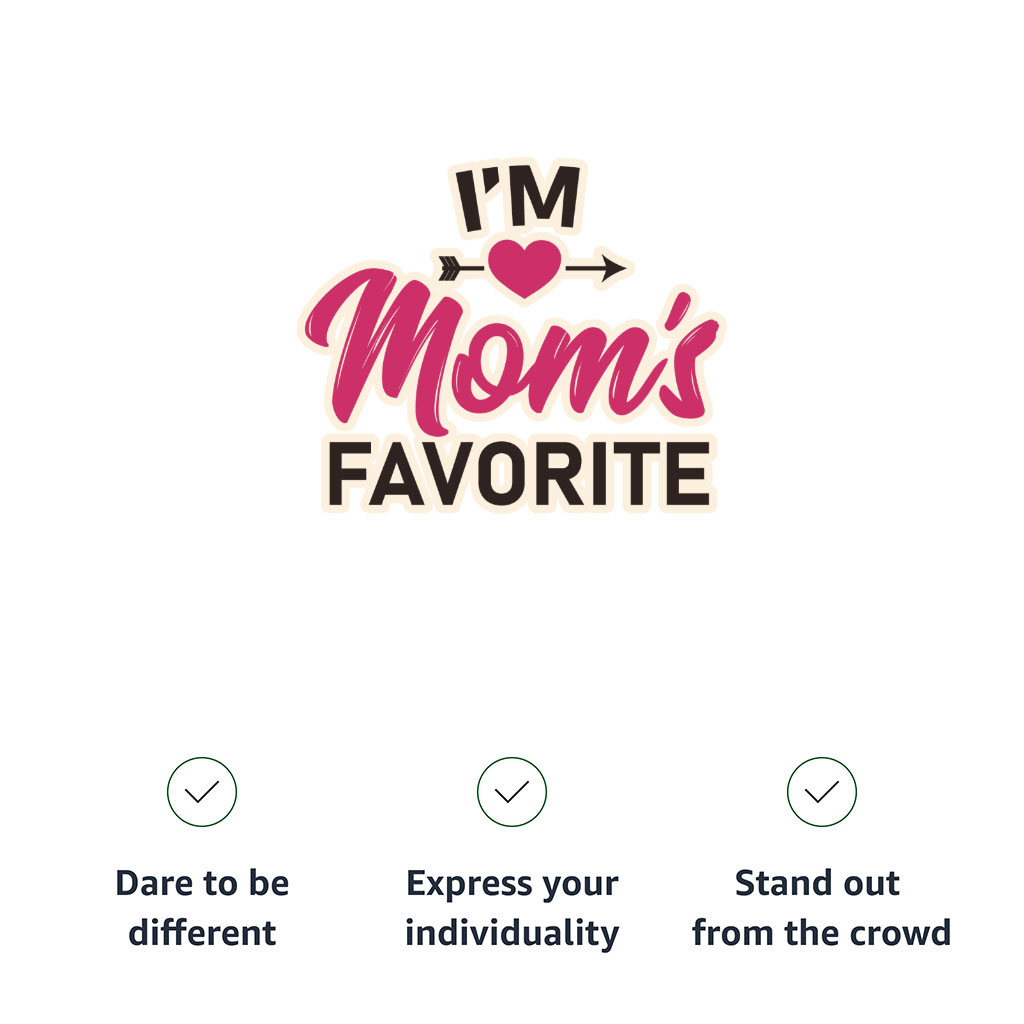Viewport: 1024px width, 1024px height.
Task: Select the "Express your" text line
Action: tap(512, 884)
